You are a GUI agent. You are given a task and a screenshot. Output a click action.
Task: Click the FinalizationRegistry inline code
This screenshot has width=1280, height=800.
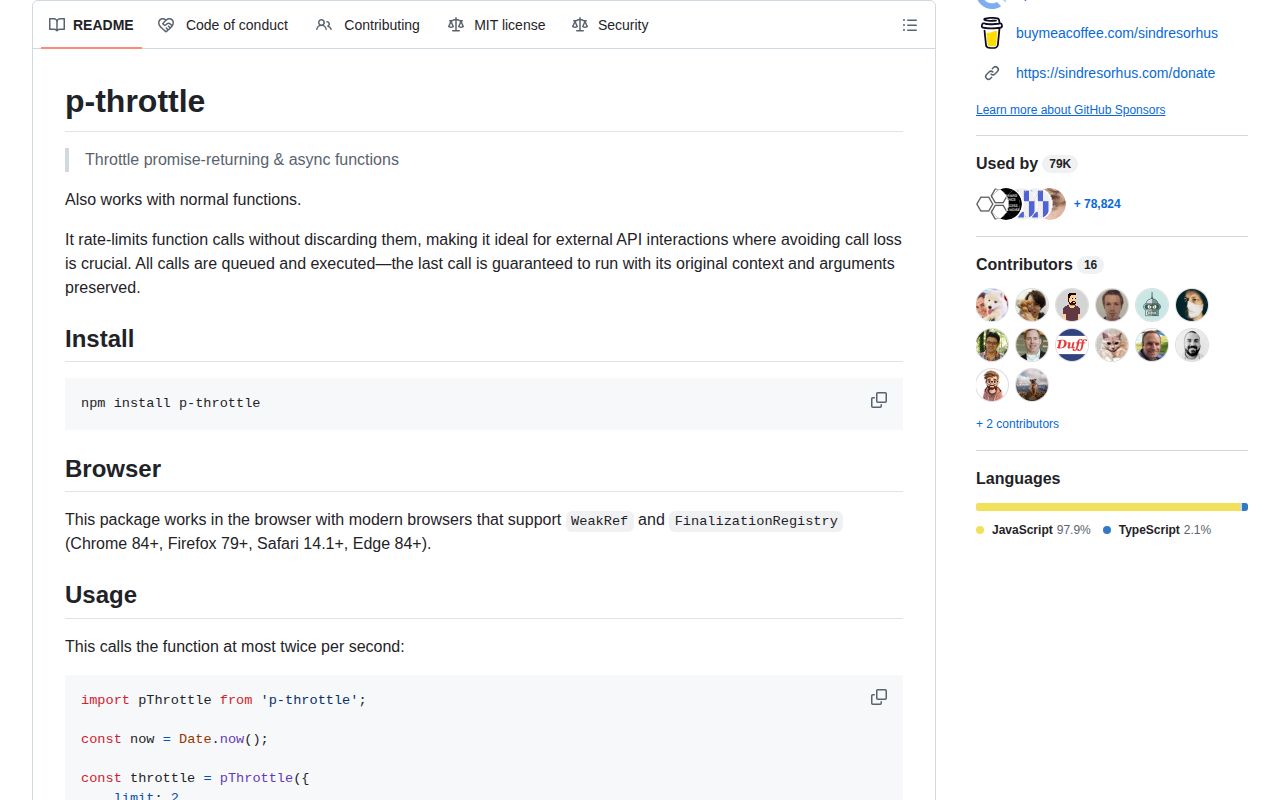[x=756, y=521]
